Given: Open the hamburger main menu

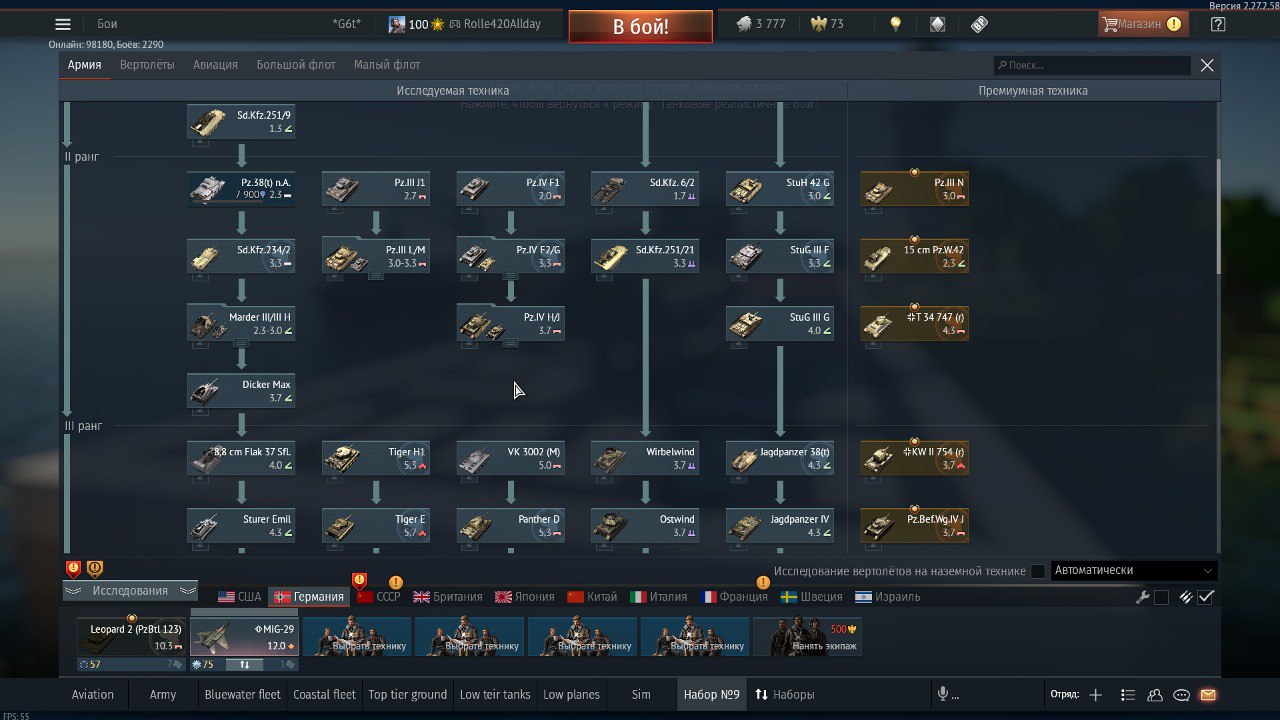Looking at the screenshot, I should pyautogui.click(x=63, y=24).
